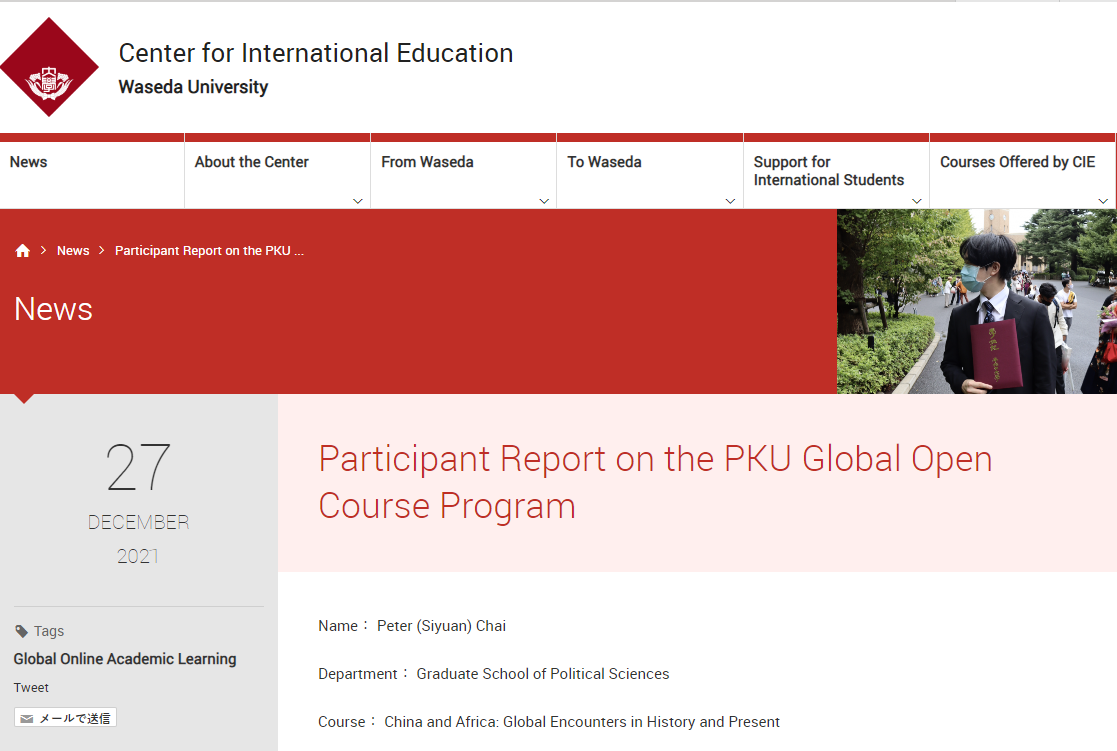Expand Support for International Students arrow

916,201
